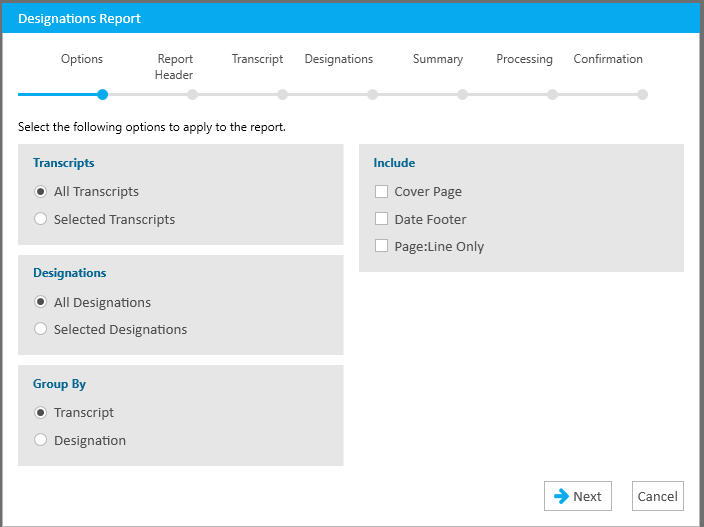Check the Page:Line Only option
This screenshot has height=527, width=704.
[381, 246]
